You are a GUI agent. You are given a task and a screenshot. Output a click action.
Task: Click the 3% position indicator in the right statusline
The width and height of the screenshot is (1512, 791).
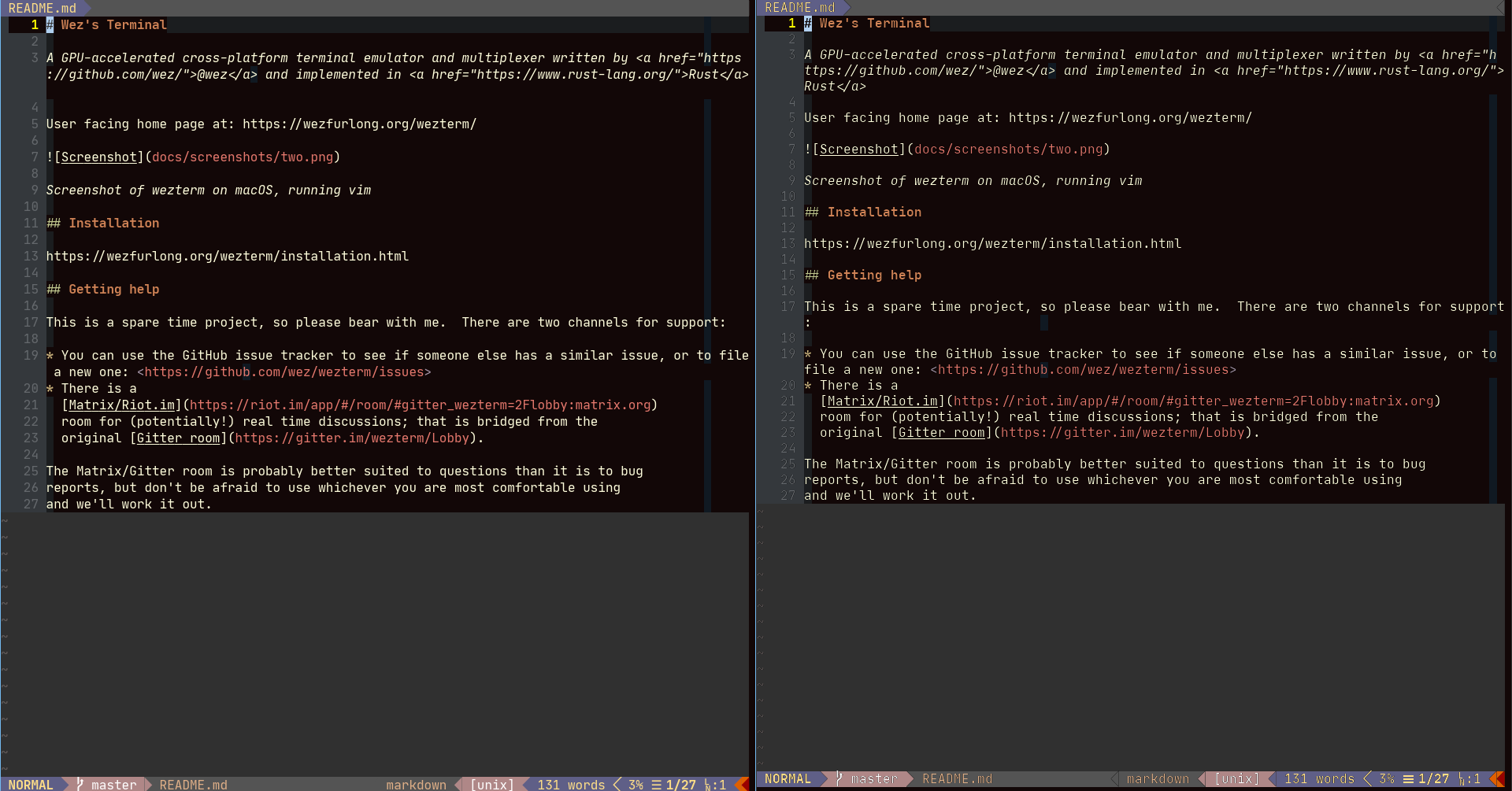[1386, 778]
